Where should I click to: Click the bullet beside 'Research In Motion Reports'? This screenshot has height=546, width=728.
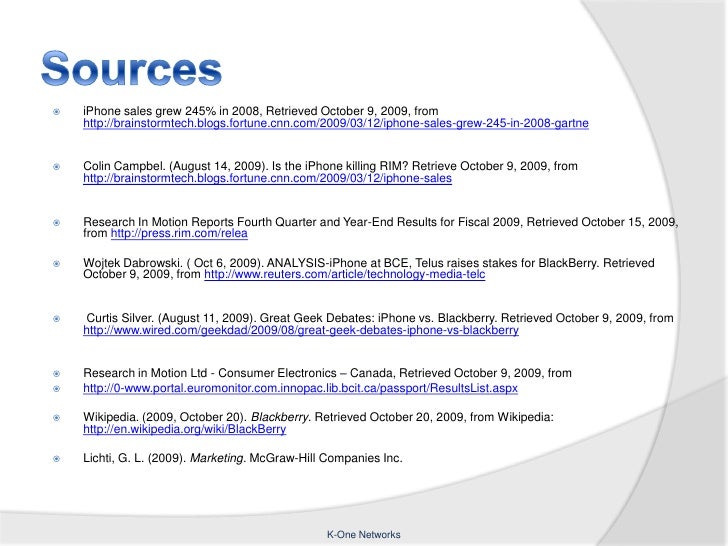click(57, 222)
